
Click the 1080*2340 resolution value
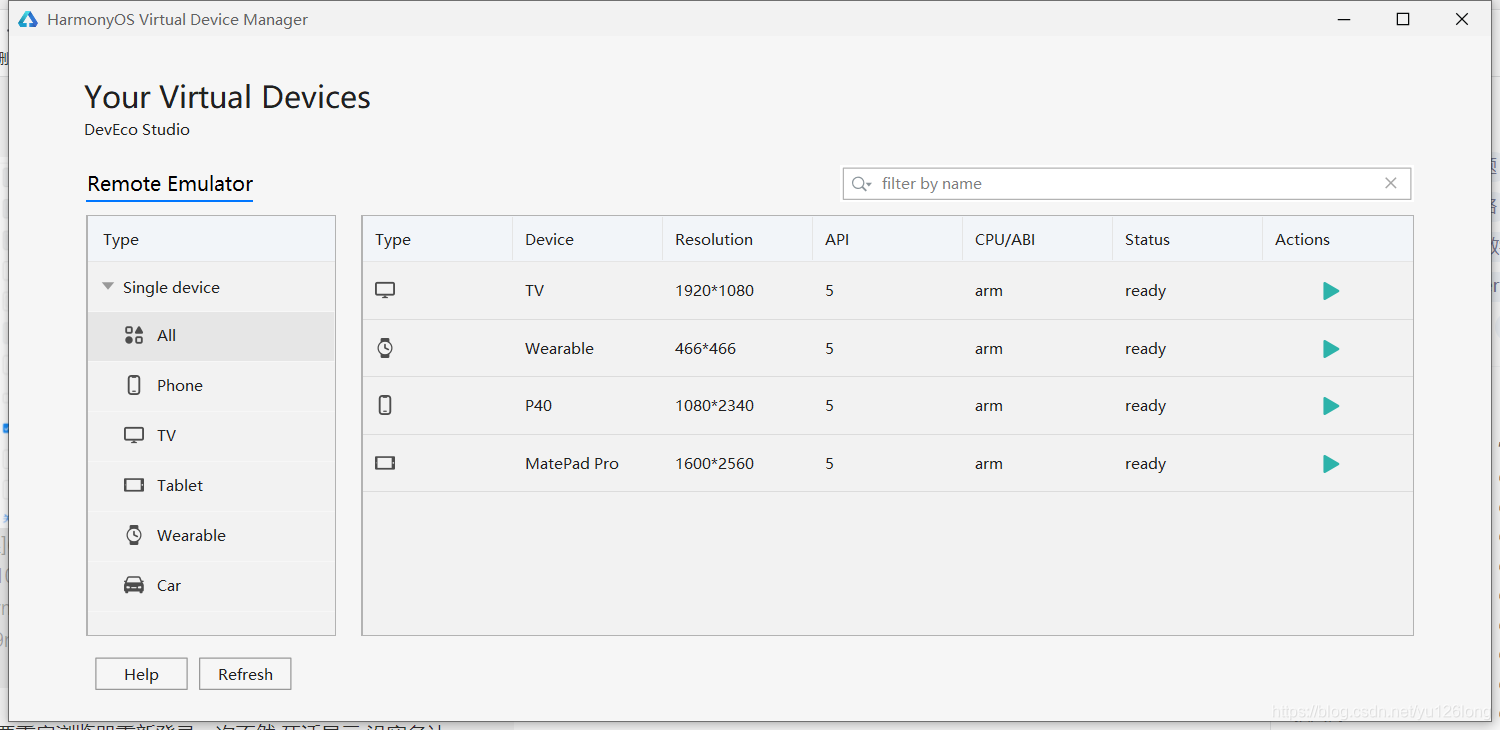(x=714, y=406)
